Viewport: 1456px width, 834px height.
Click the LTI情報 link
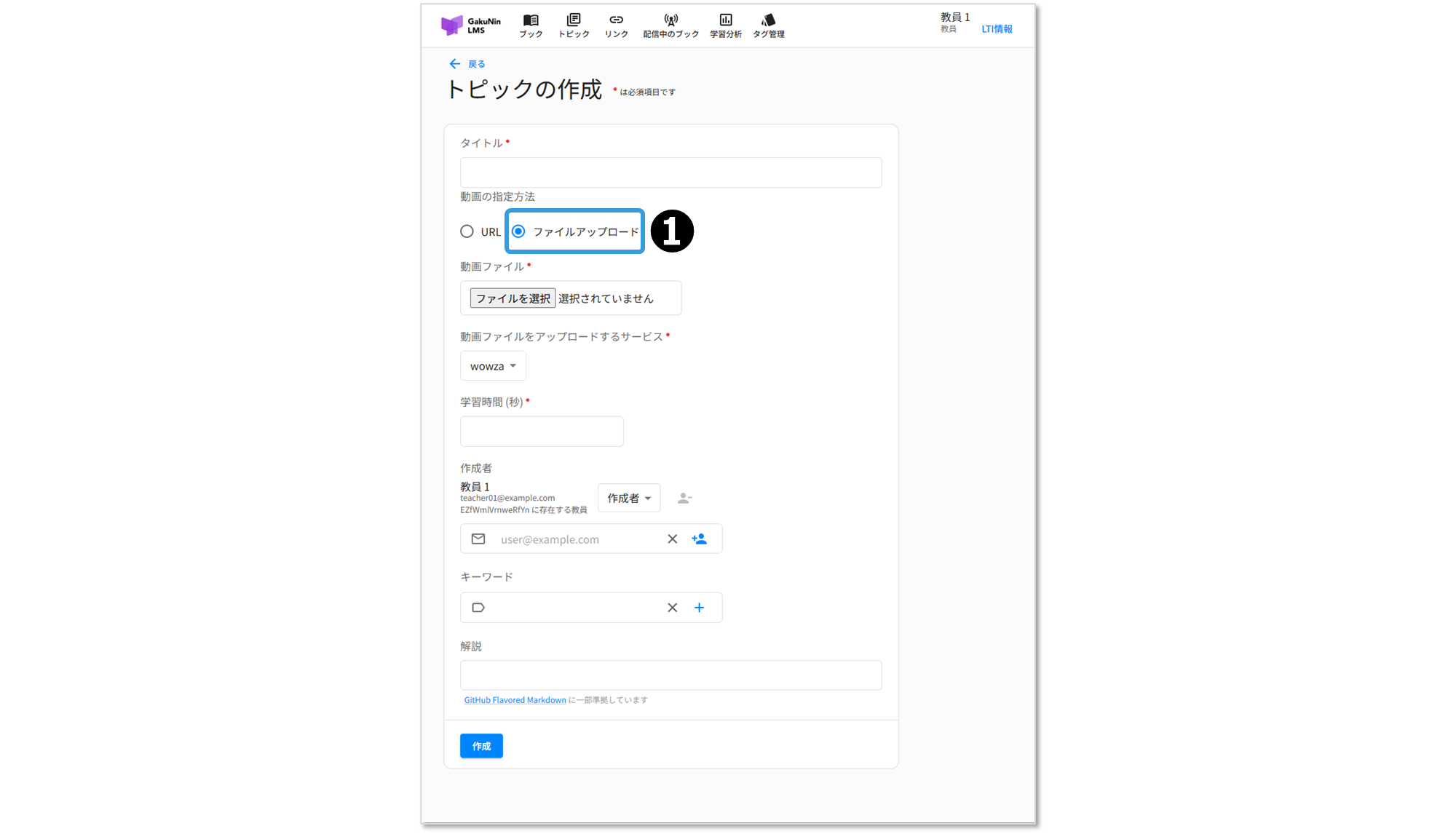997,29
